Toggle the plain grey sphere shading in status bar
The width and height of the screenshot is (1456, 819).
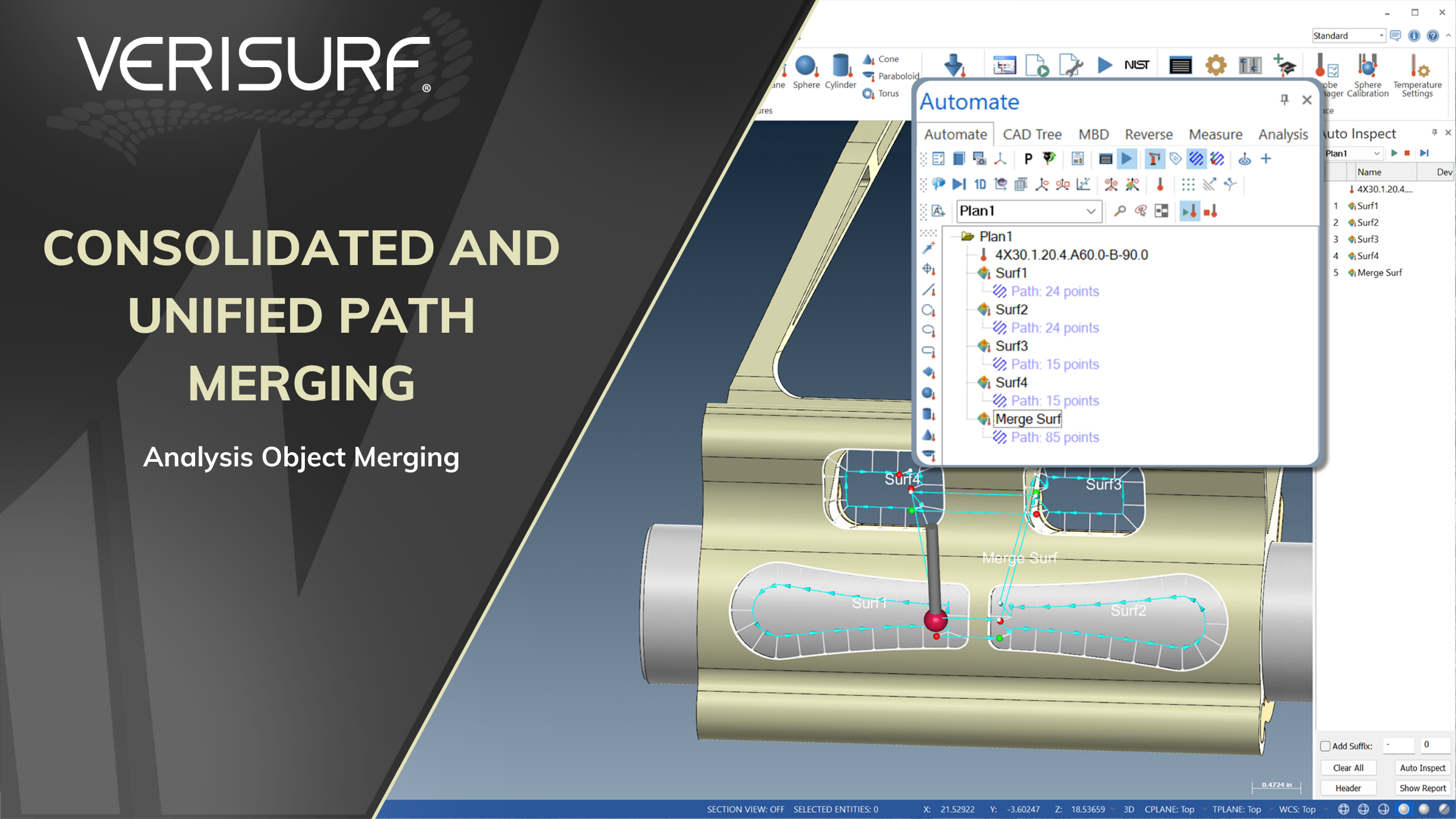pyautogui.click(x=1424, y=809)
